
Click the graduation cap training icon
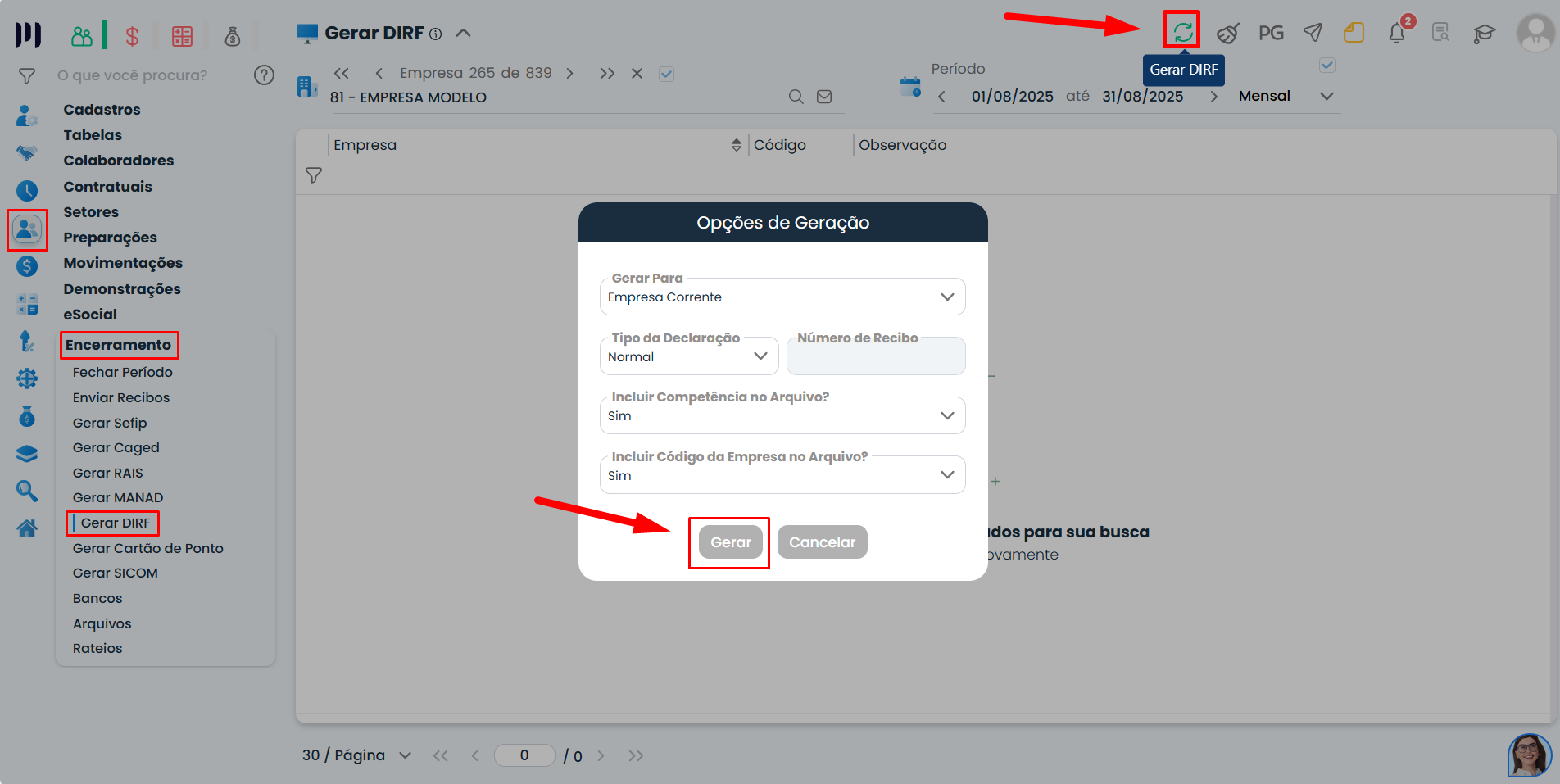point(1484,33)
